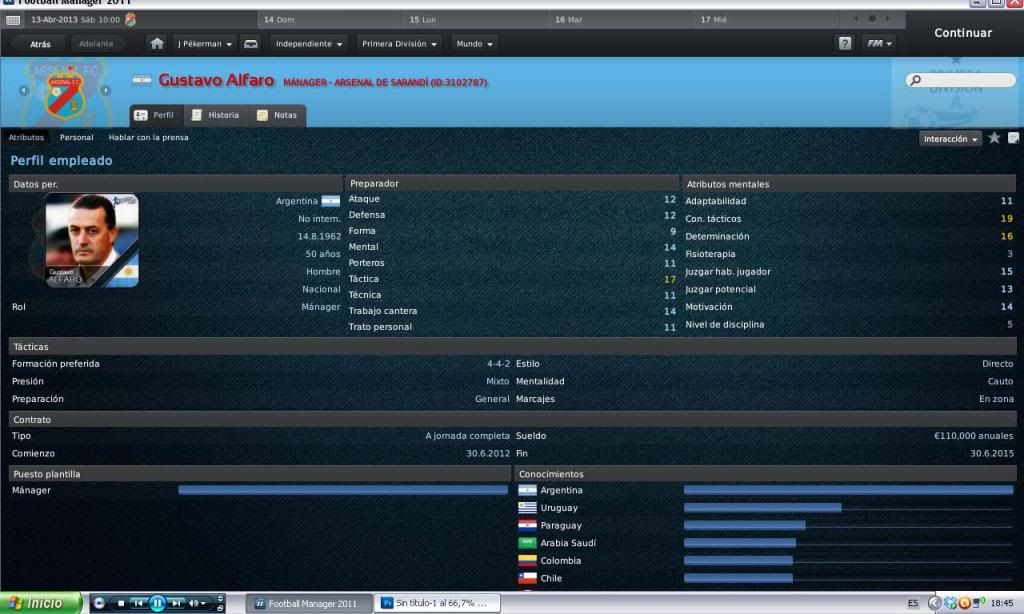
Task: Click inside the search input field
Action: coord(961,80)
